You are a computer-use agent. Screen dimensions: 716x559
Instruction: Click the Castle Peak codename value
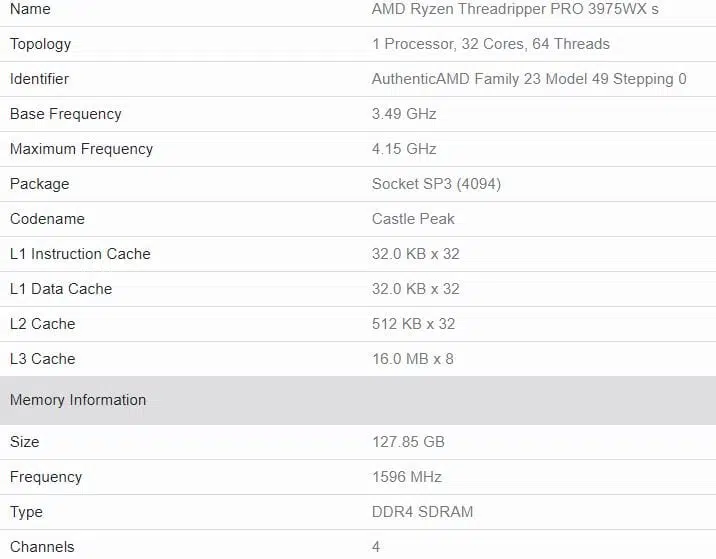click(x=413, y=219)
